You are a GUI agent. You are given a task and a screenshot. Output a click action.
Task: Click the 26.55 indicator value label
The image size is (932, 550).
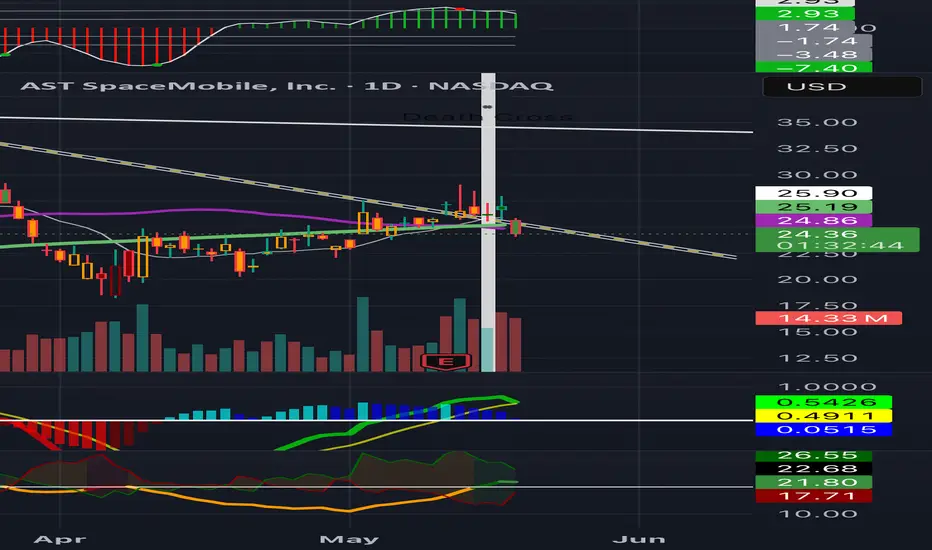pyautogui.click(x=813, y=455)
